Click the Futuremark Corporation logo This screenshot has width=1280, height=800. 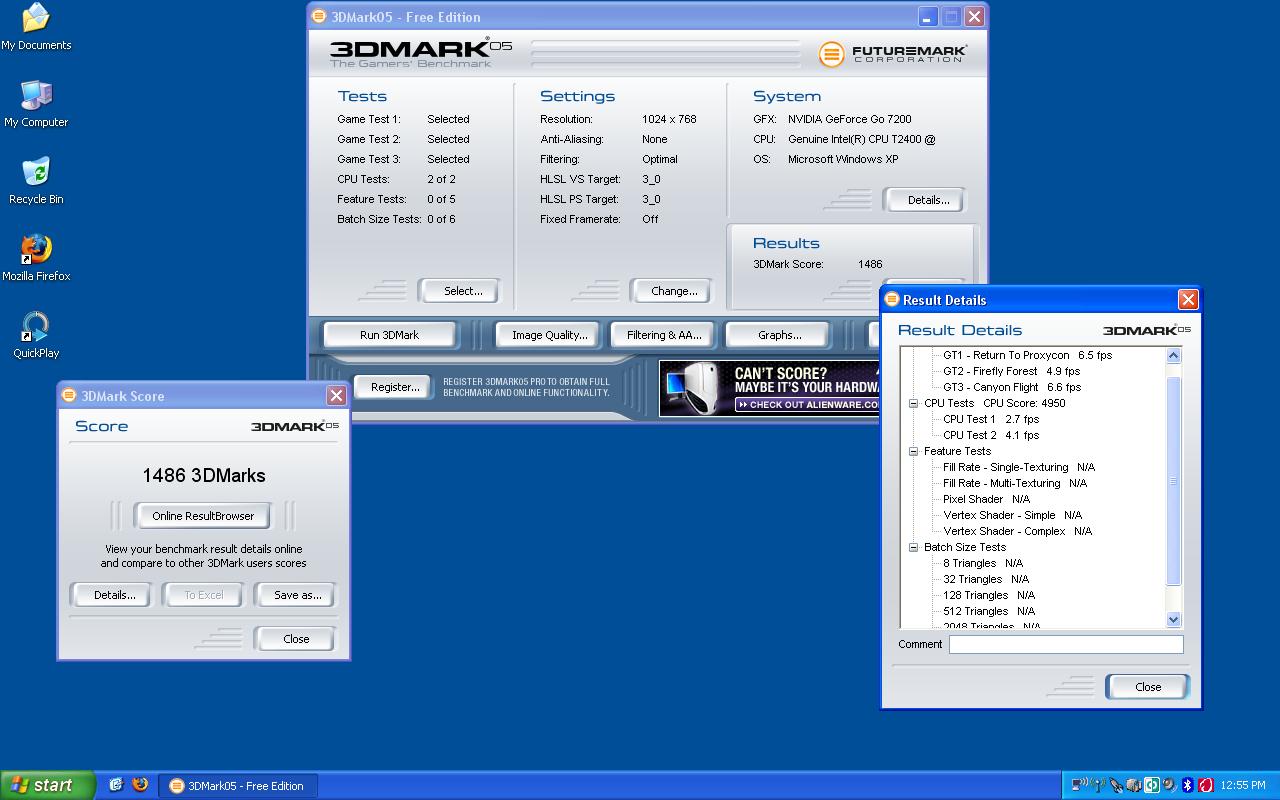[x=892, y=53]
